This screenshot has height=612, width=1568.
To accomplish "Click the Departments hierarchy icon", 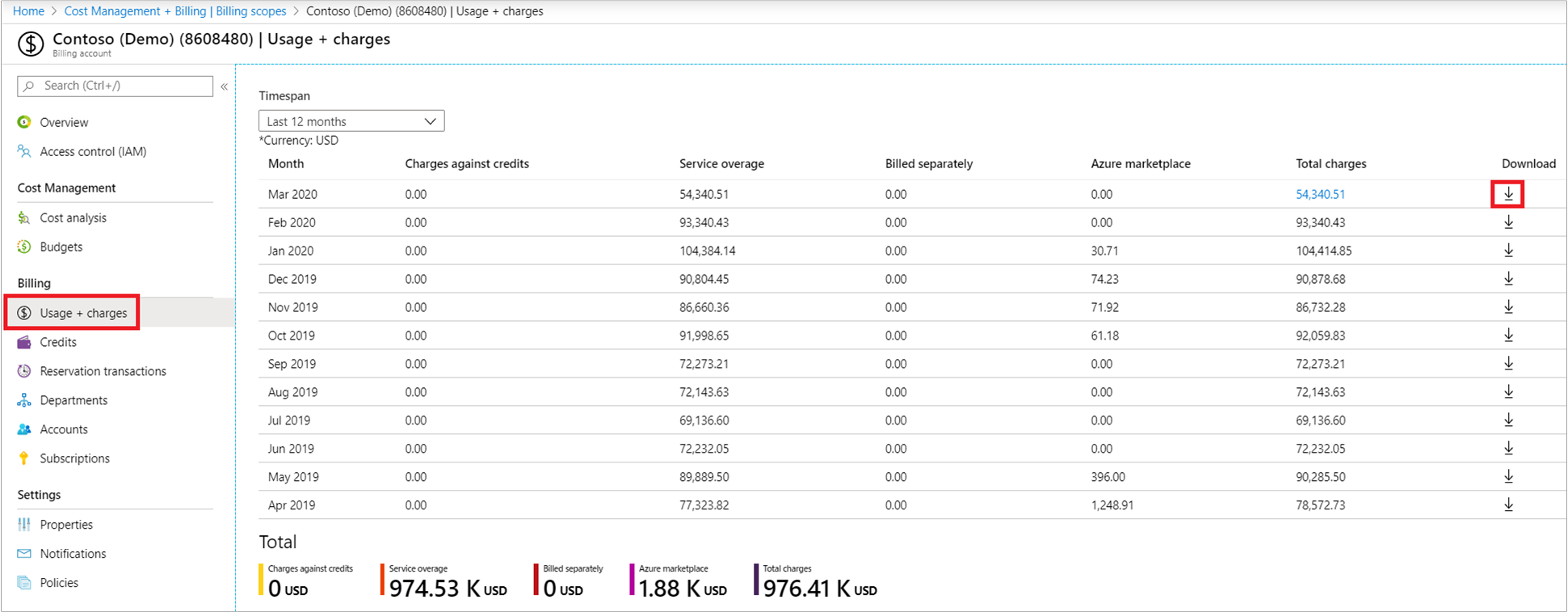I will pos(24,401).
